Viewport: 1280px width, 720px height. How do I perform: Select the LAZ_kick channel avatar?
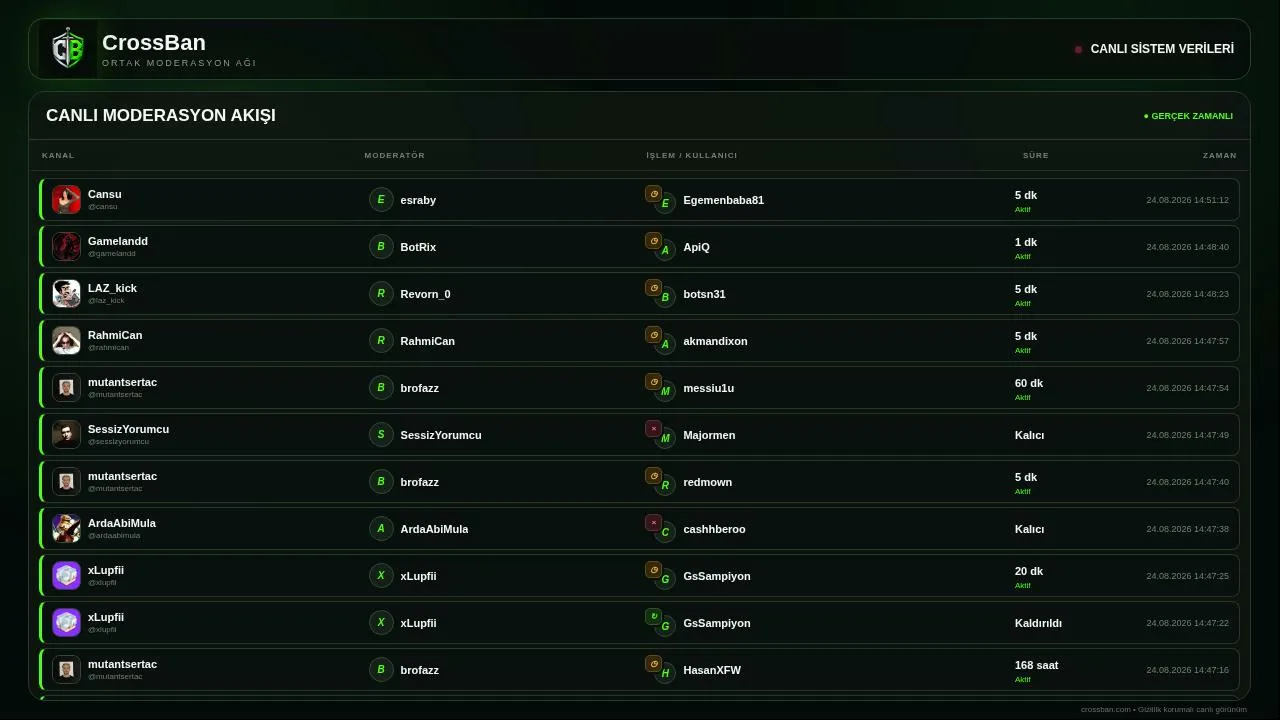(x=66, y=293)
